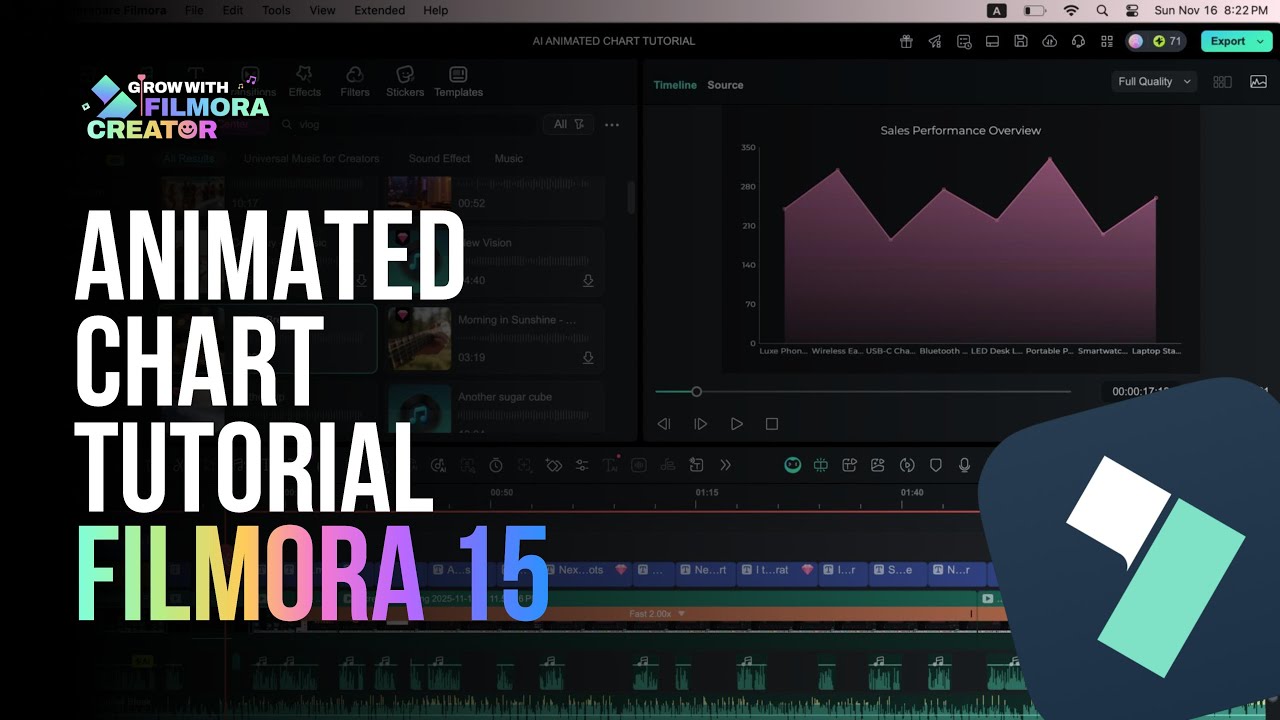Click the 01:15 timeline ruler mark

click(x=707, y=493)
